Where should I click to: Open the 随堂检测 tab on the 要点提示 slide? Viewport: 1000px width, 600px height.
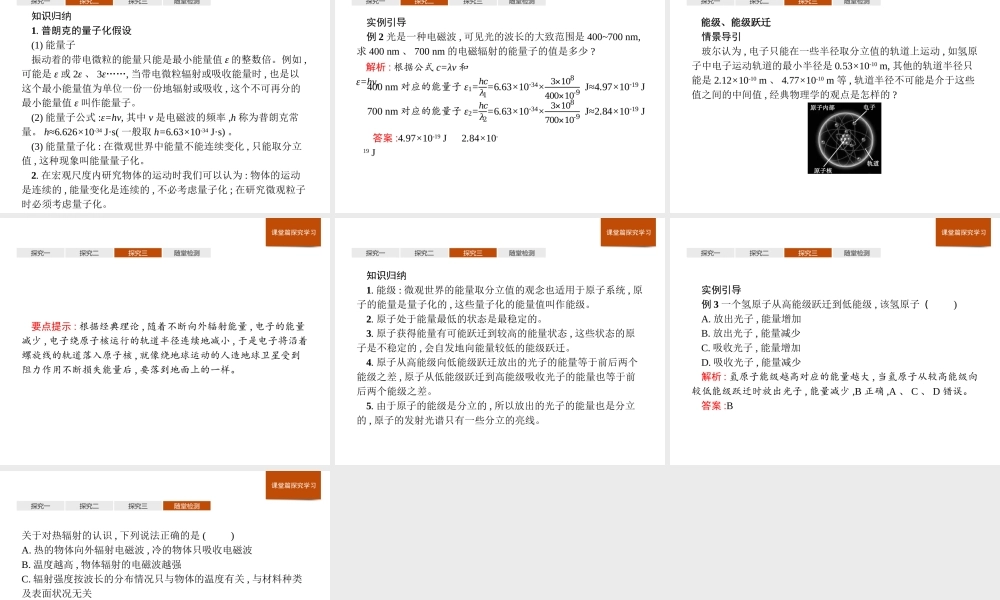click(x=186, y=253)
